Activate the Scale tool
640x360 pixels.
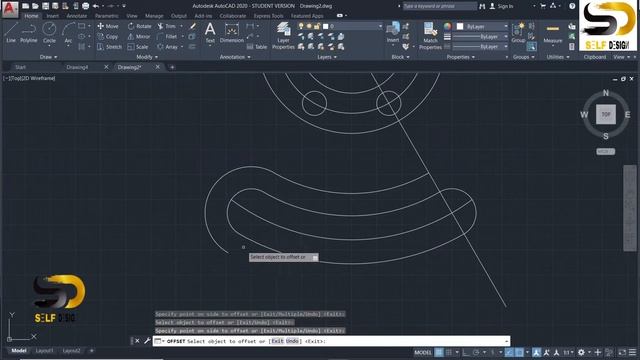pyautogui.click(x=138, y=47)
